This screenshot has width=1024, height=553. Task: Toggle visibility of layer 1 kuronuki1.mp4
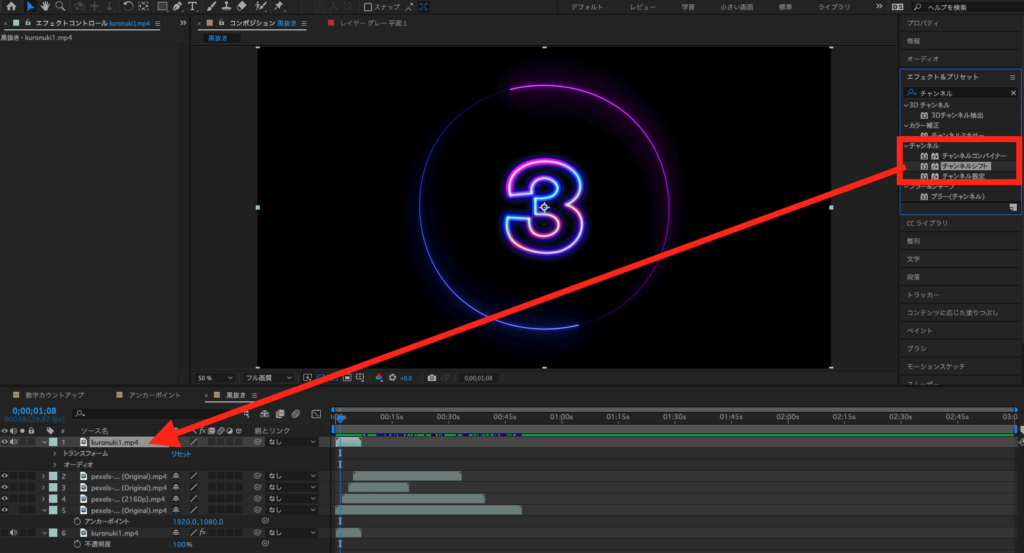tap(5, 441)
